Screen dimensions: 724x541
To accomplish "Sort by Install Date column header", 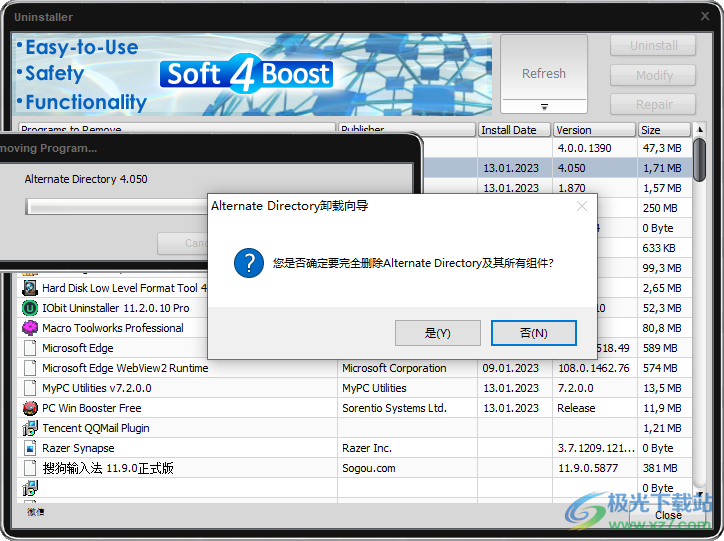I will click(x=514, y=130).
